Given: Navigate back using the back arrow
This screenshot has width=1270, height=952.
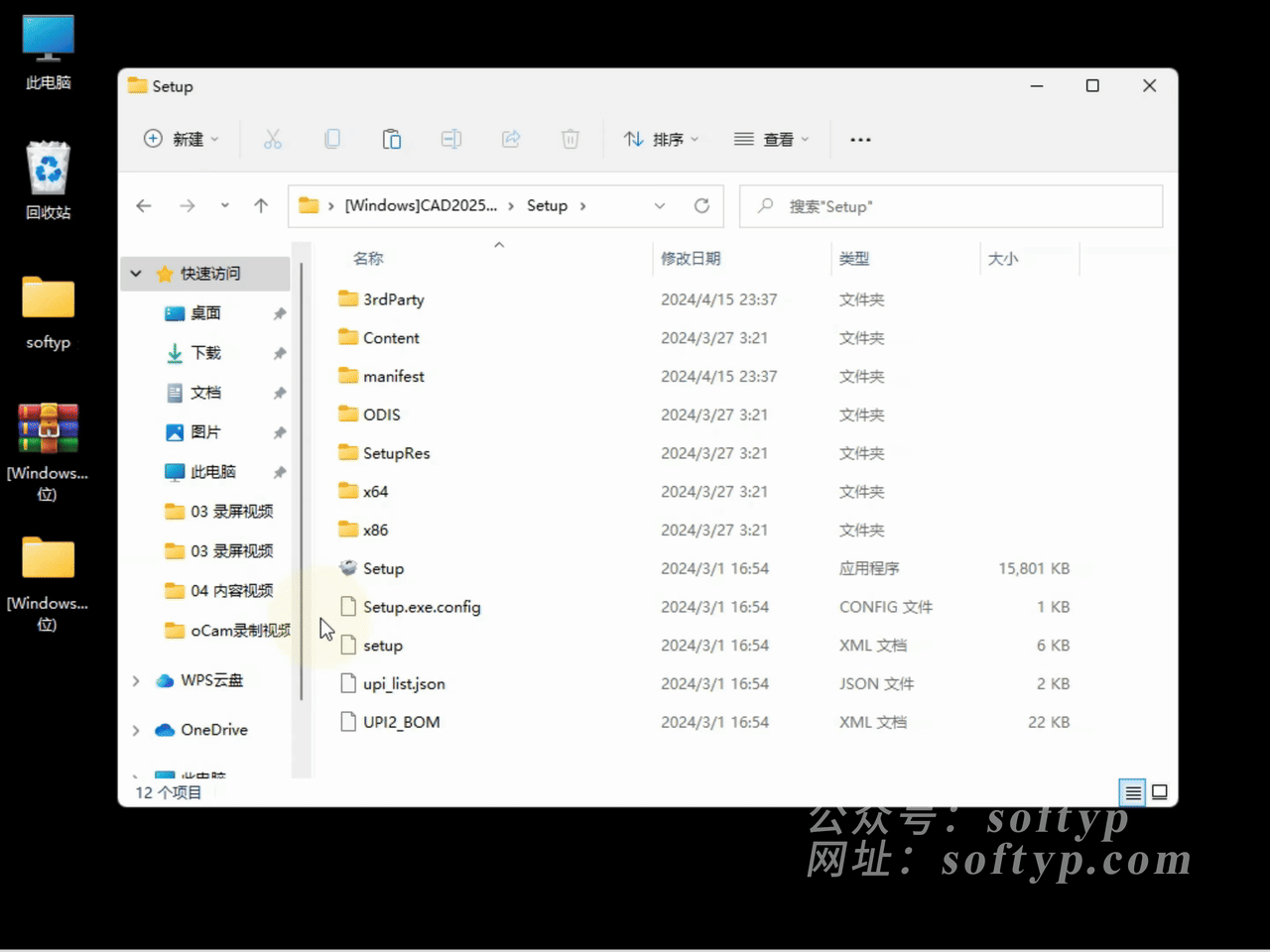Looking at the screenshot, I should pyautogui.click(x=143, y=205).
